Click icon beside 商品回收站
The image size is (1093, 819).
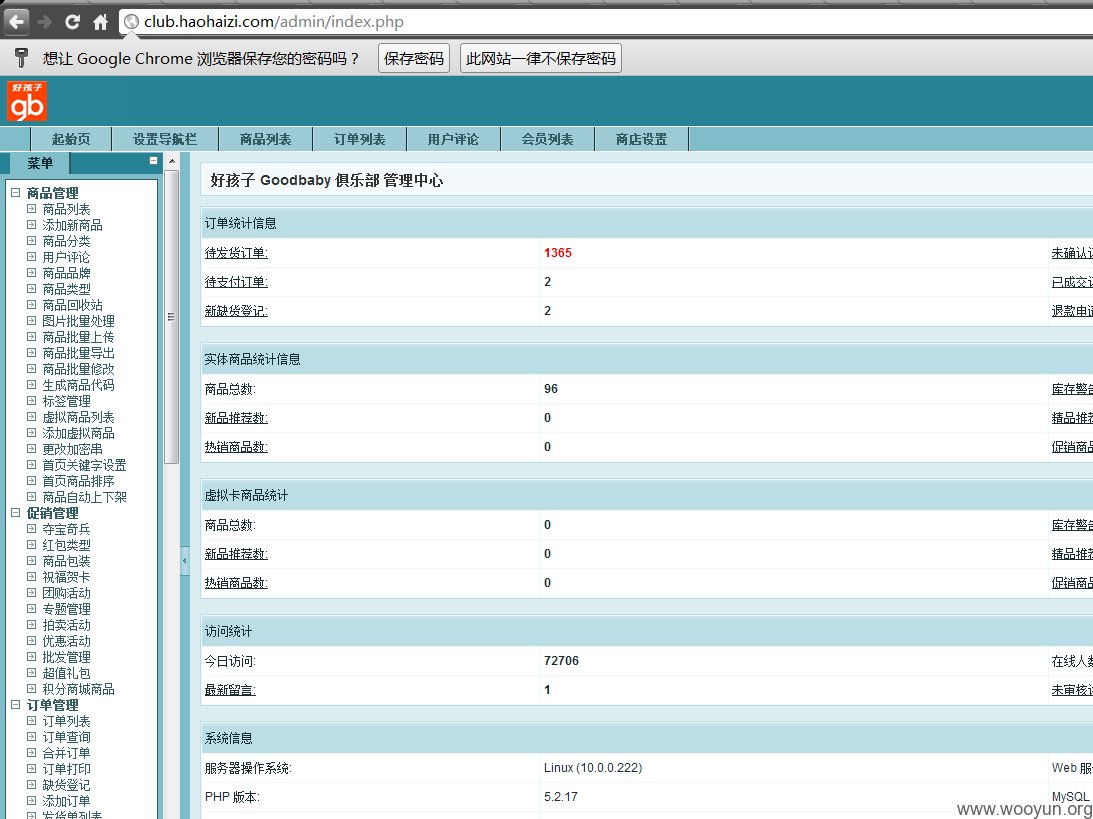pyautogui.click(x=31, y=305)
